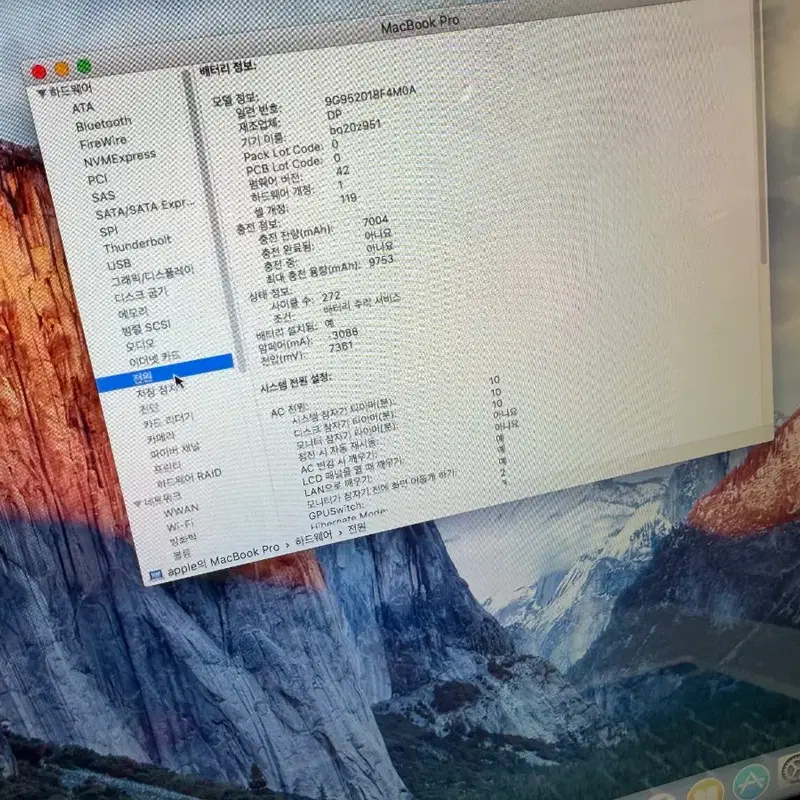Screen dimensions: 800x800
Task: Open the SATA/SATA Expr... entry
Action: 145,209
